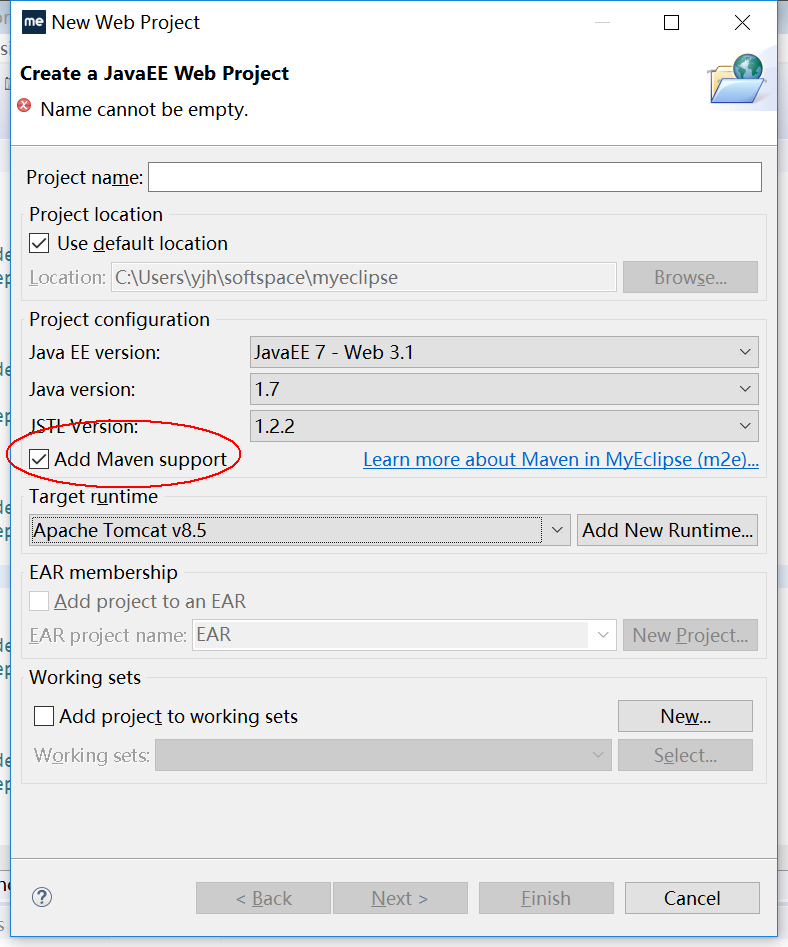788x947 pixels.
Task: Click the 'Target runtime' group label
Action: [x=94, y=496]
